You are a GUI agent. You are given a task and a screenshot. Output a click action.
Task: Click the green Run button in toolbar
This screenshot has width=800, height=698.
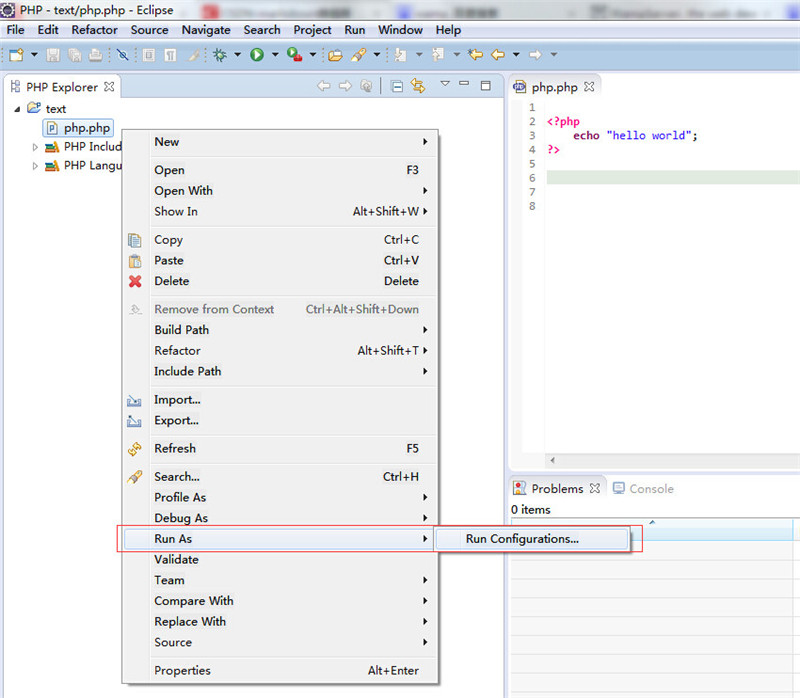pos(257,55)
